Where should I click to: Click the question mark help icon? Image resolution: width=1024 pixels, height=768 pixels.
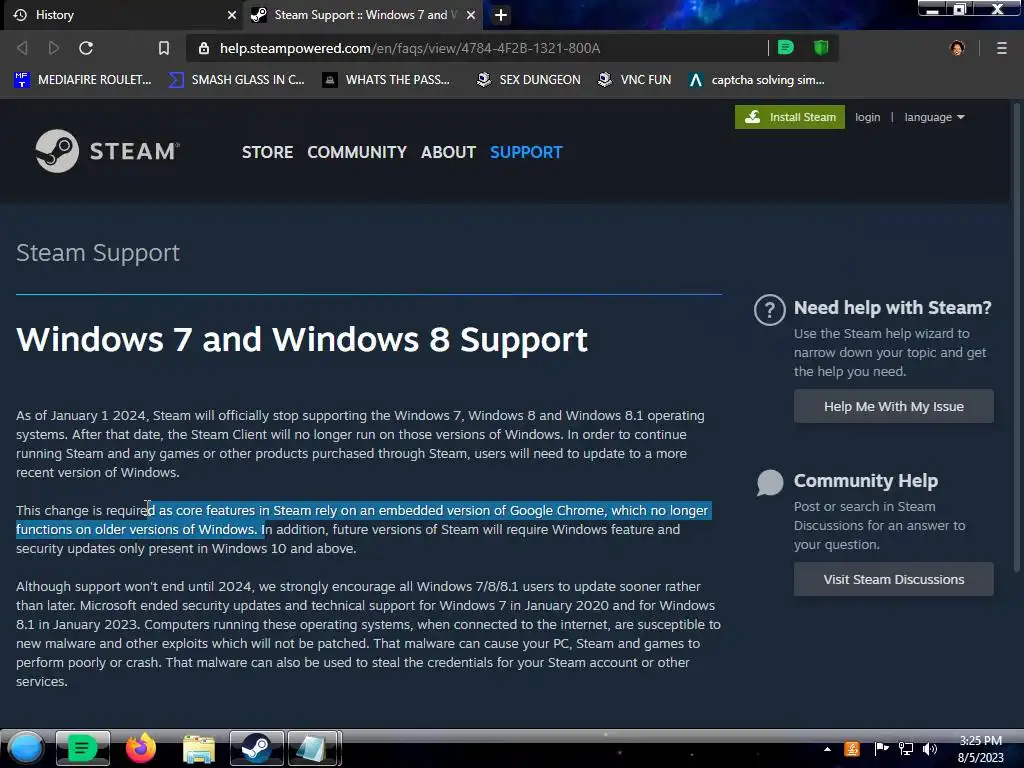click(x=769, y=310)
